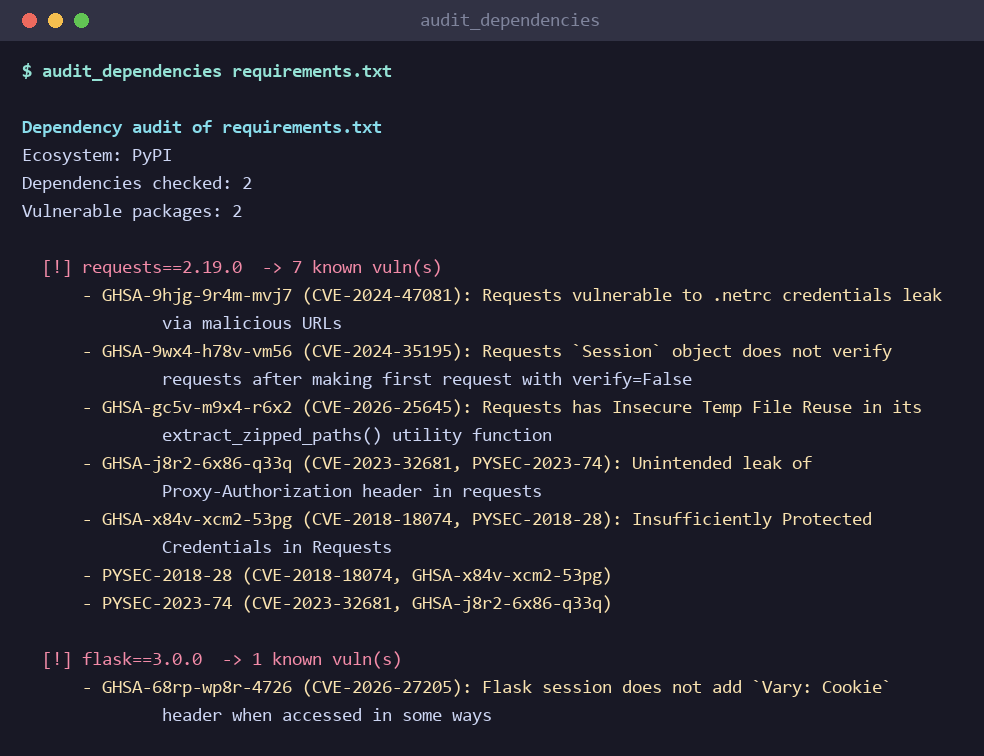Click the green maximize window button

click(82, 21)
